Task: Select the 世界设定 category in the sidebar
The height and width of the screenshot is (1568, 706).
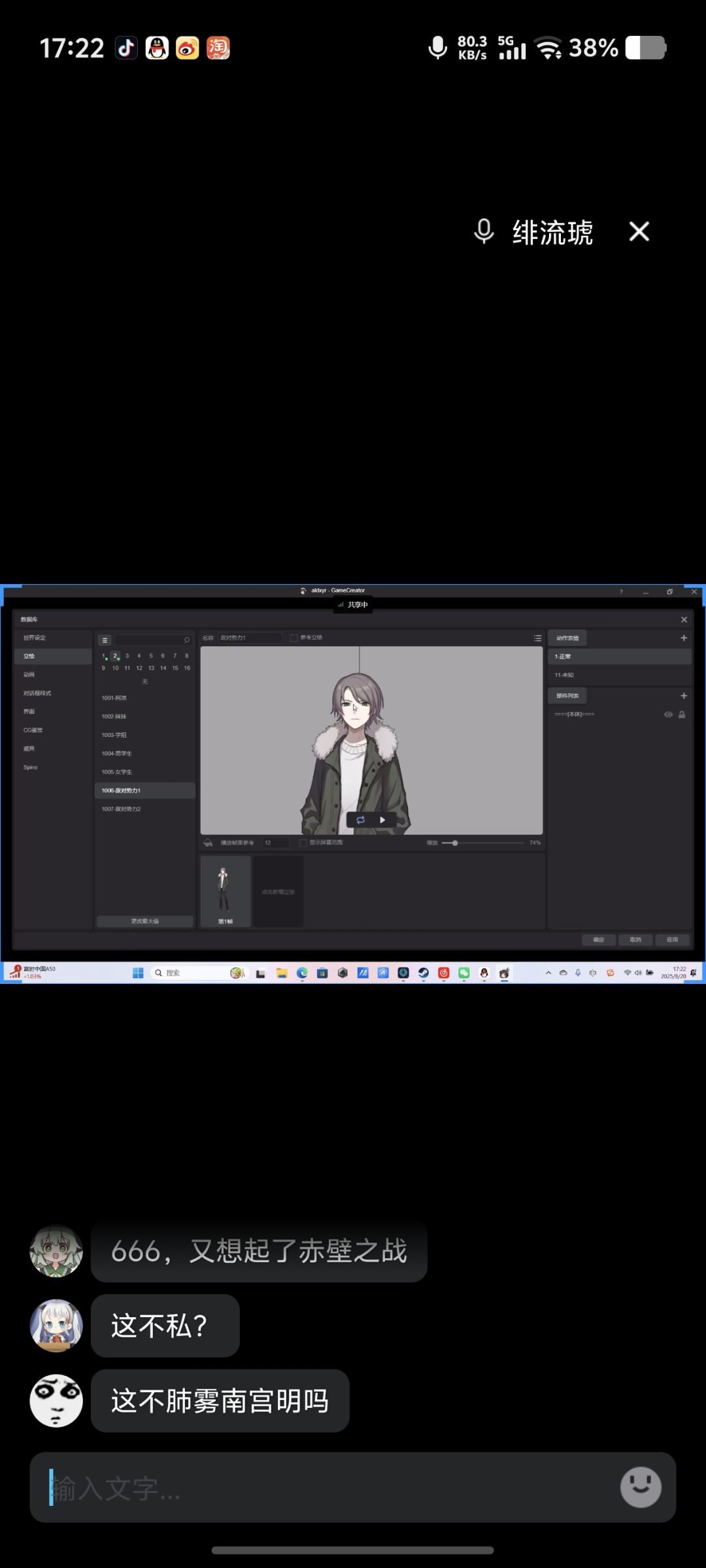Action: point(53,638)
